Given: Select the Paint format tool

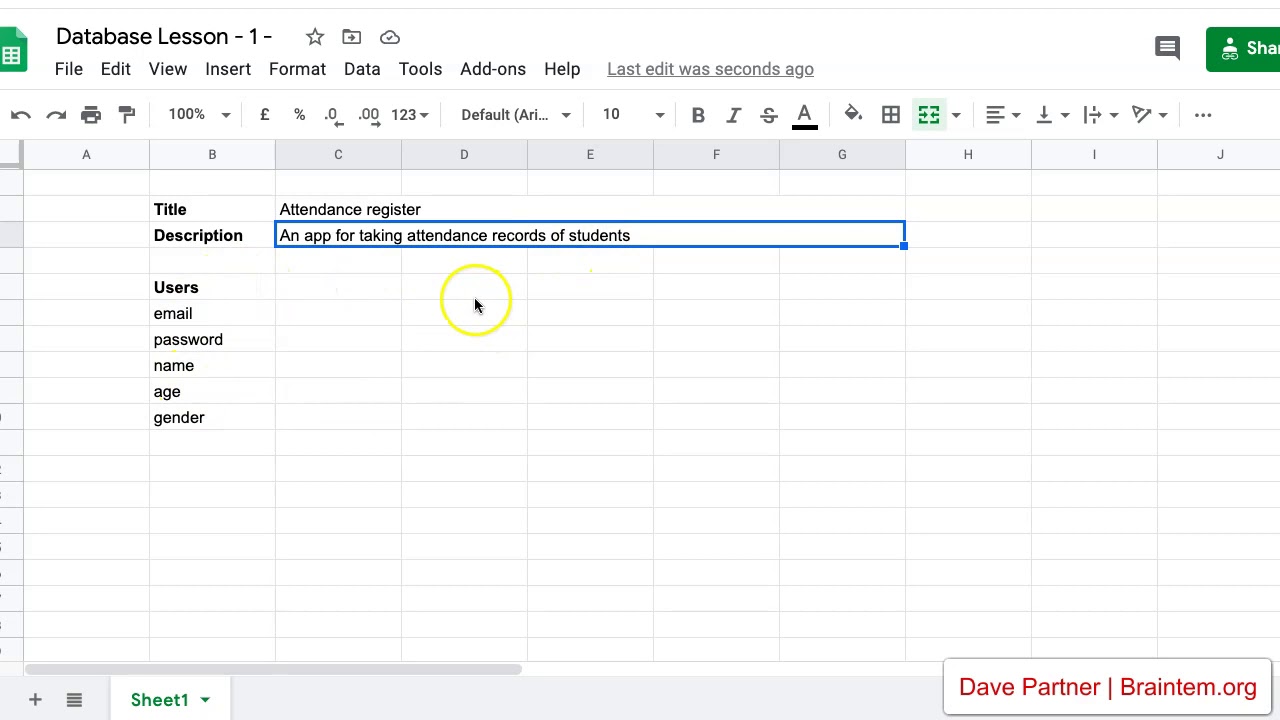Looking at the screenshot, I should coord(127,115).
